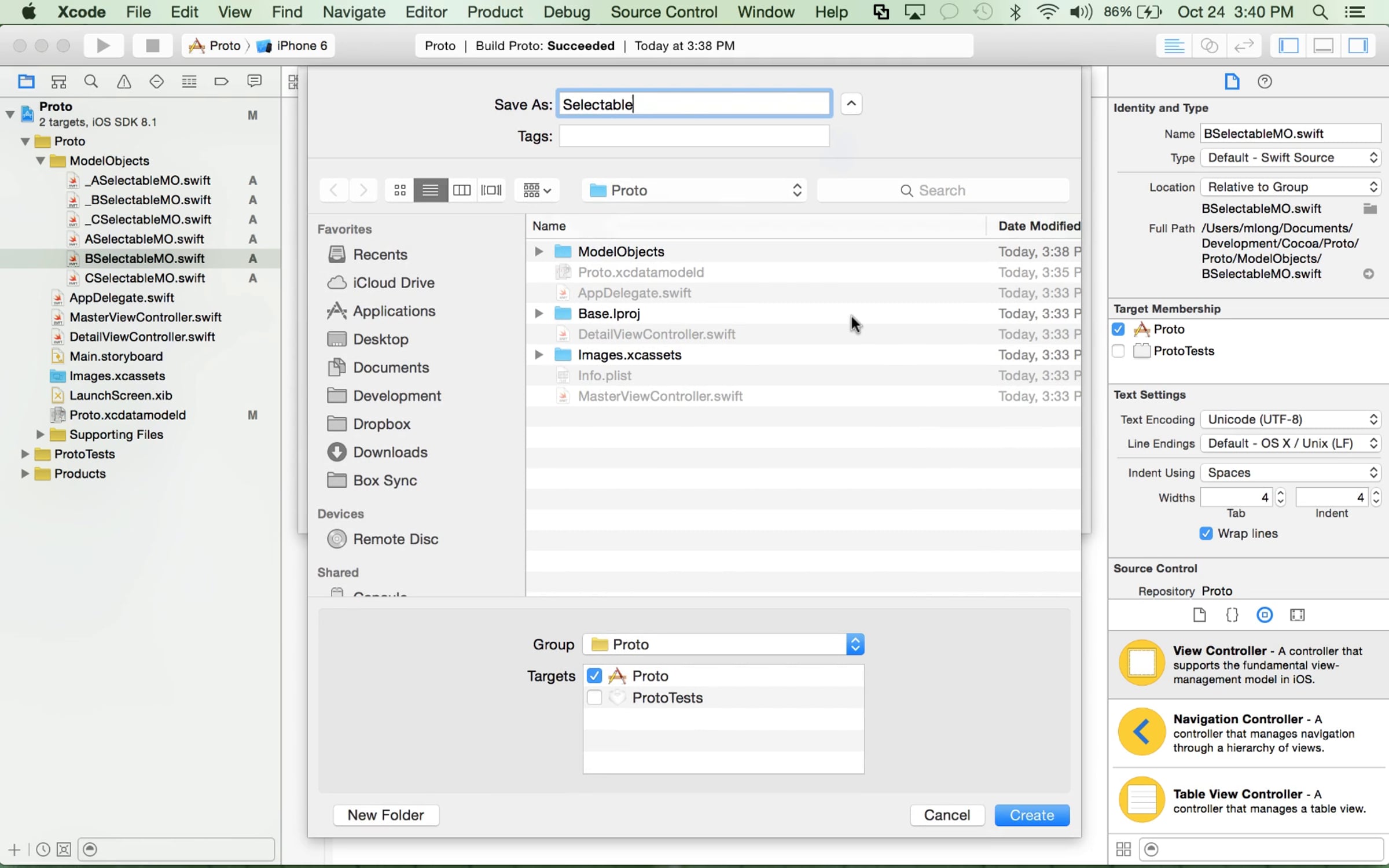Enable the ProtoTests target in save dialog
Viewport: 1389px width, 868px height.
pos(594,698)
